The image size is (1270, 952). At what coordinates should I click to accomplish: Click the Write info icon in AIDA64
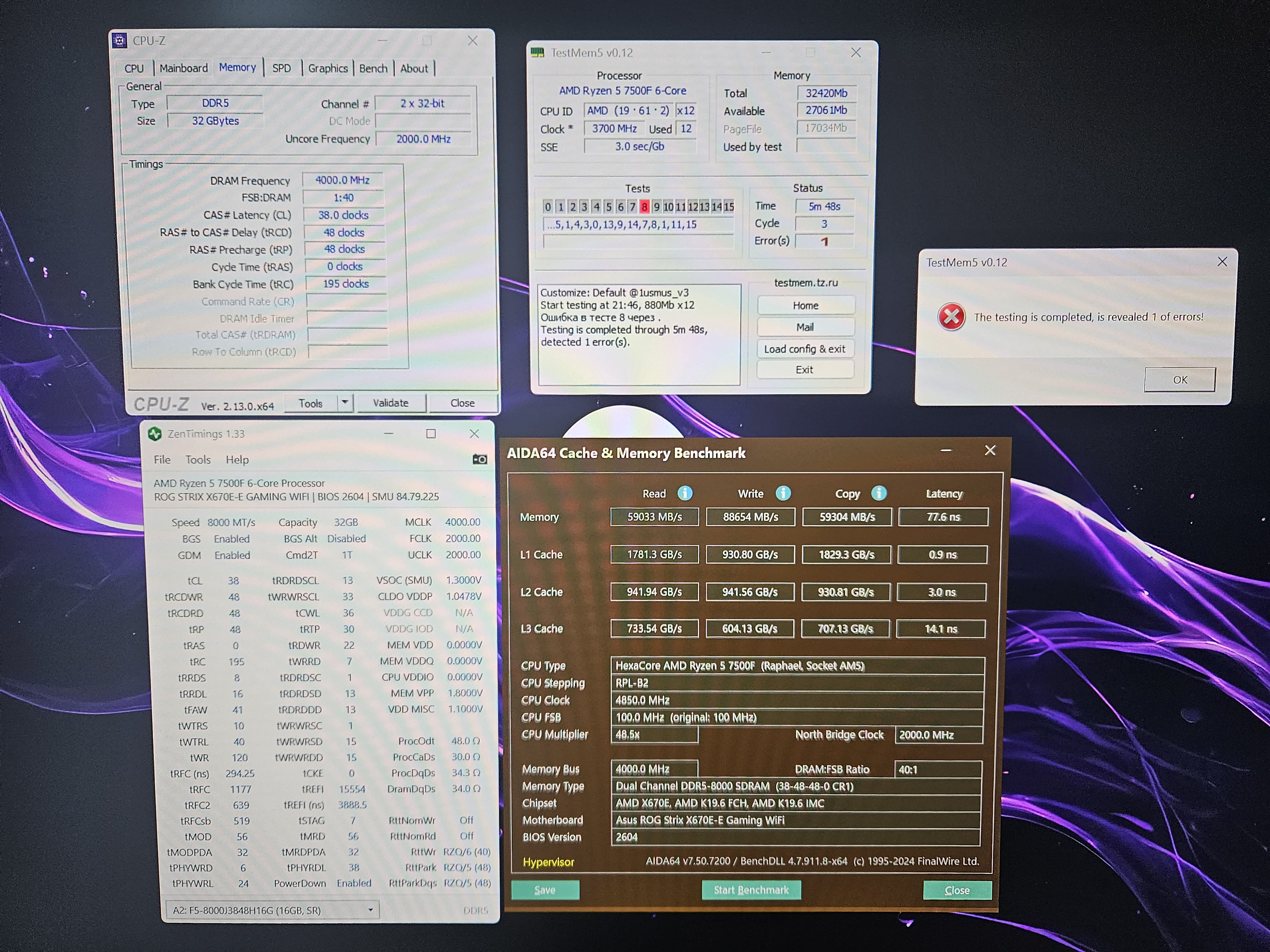783,493
